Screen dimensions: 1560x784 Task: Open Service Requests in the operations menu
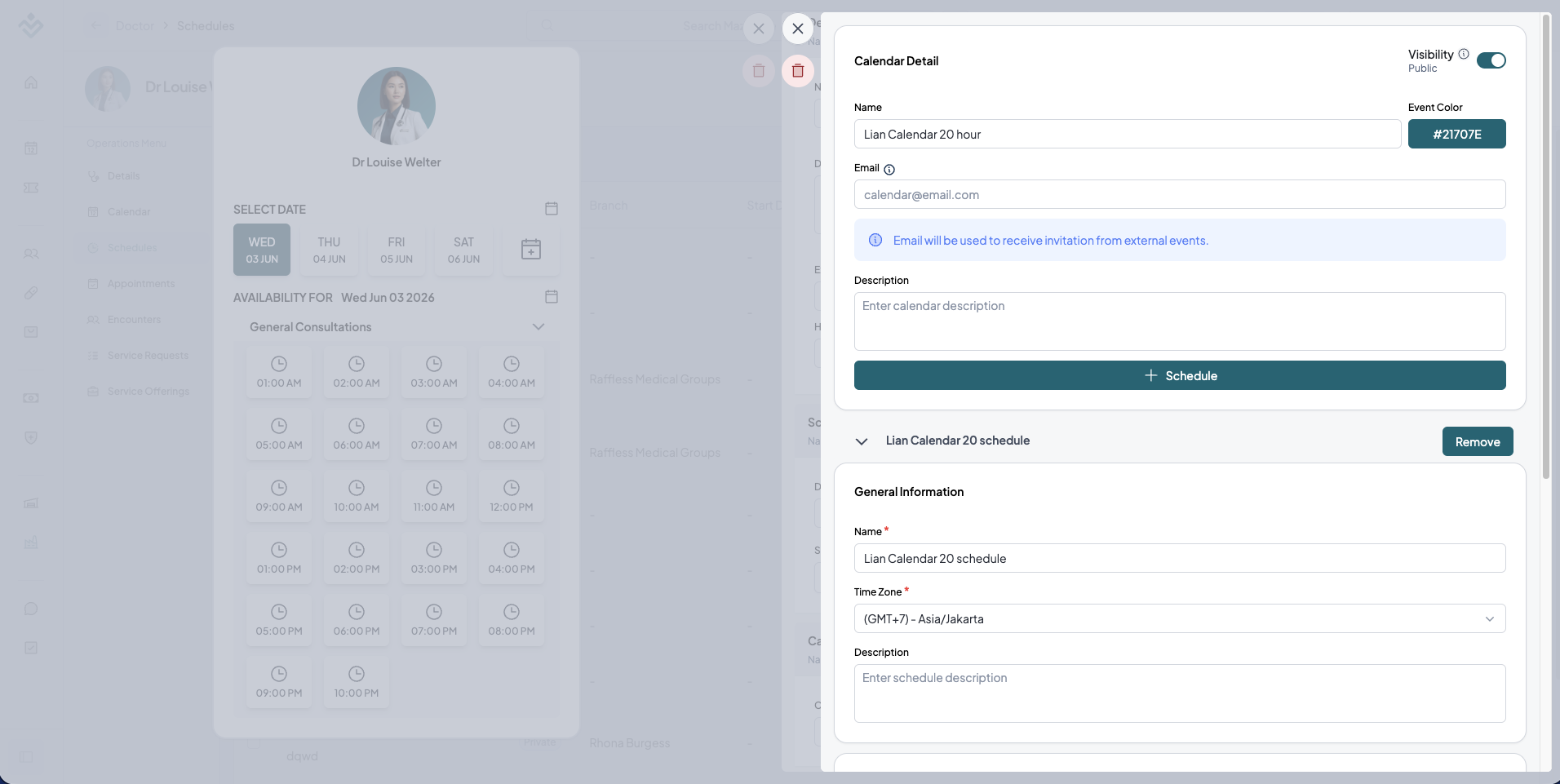[148, 356]
